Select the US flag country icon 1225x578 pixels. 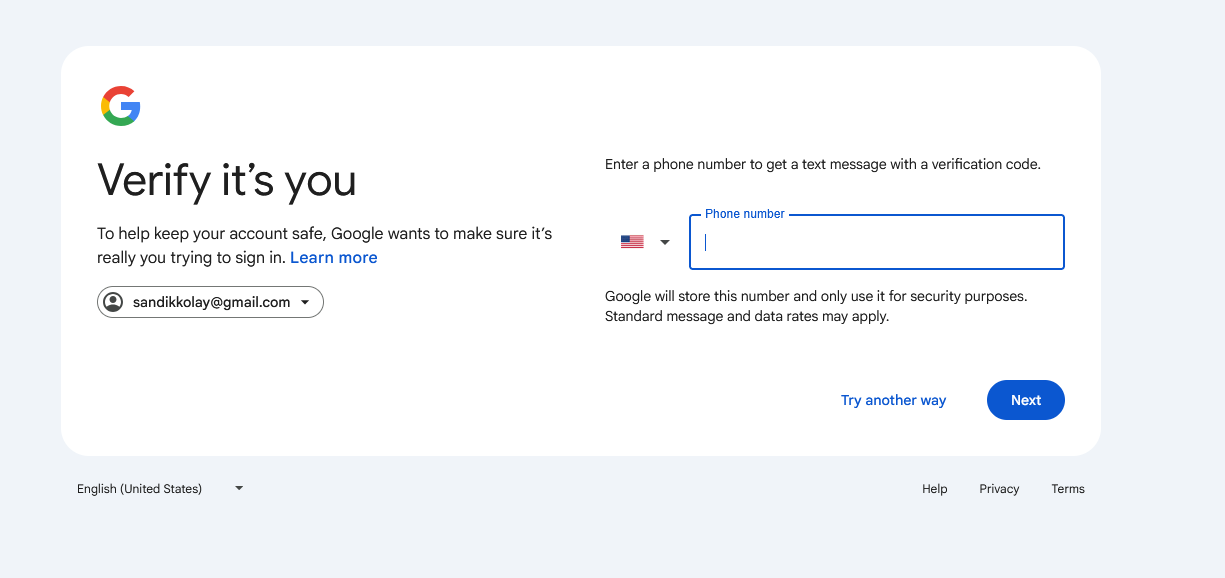632,242
